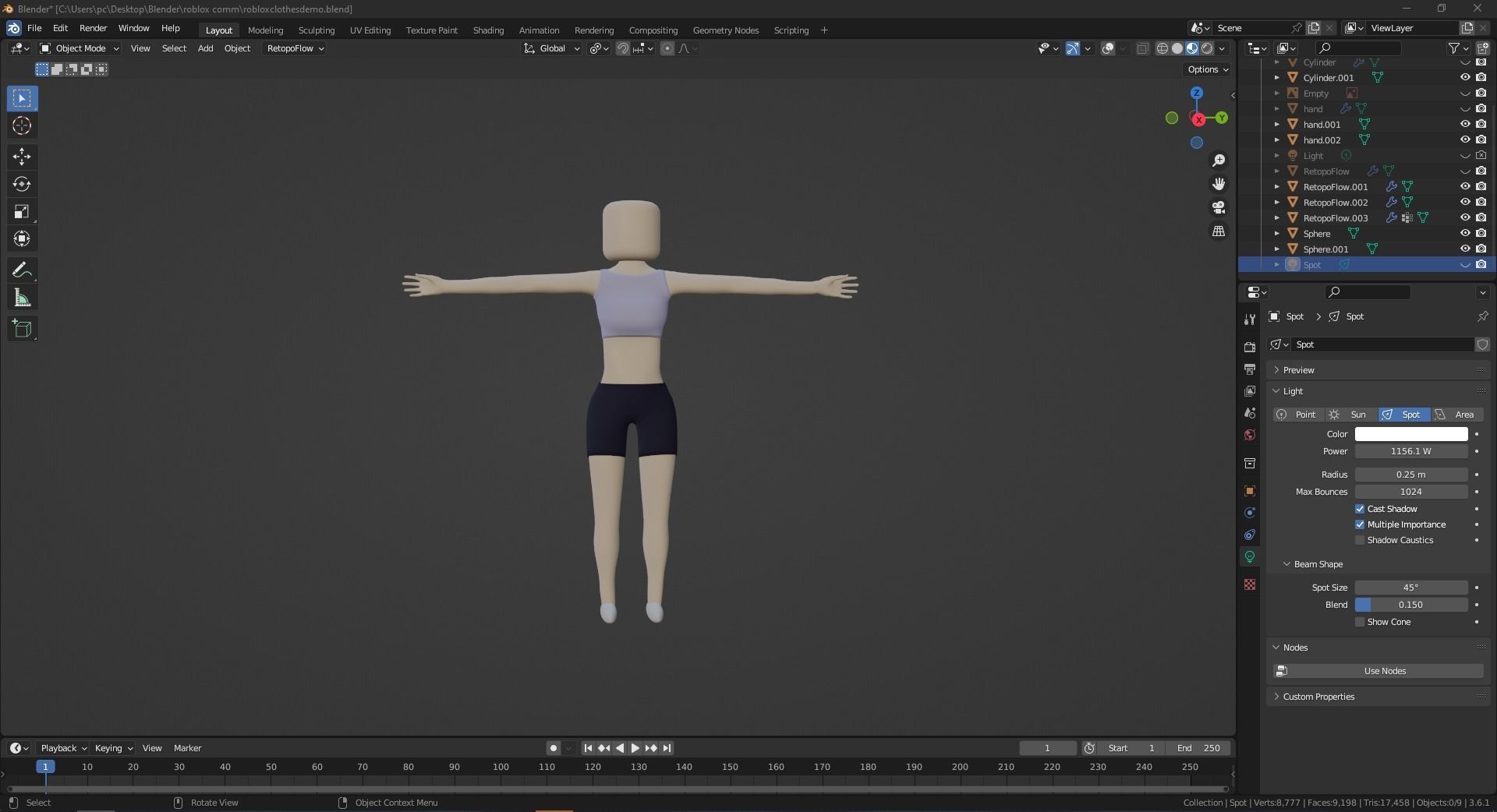Choose the Move tool

tap(22, 157)
